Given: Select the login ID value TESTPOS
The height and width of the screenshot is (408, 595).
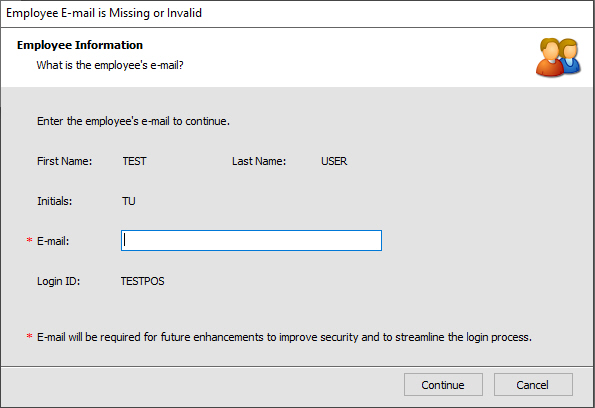Looking at the screenshot, I should click(x=143, y=281).
